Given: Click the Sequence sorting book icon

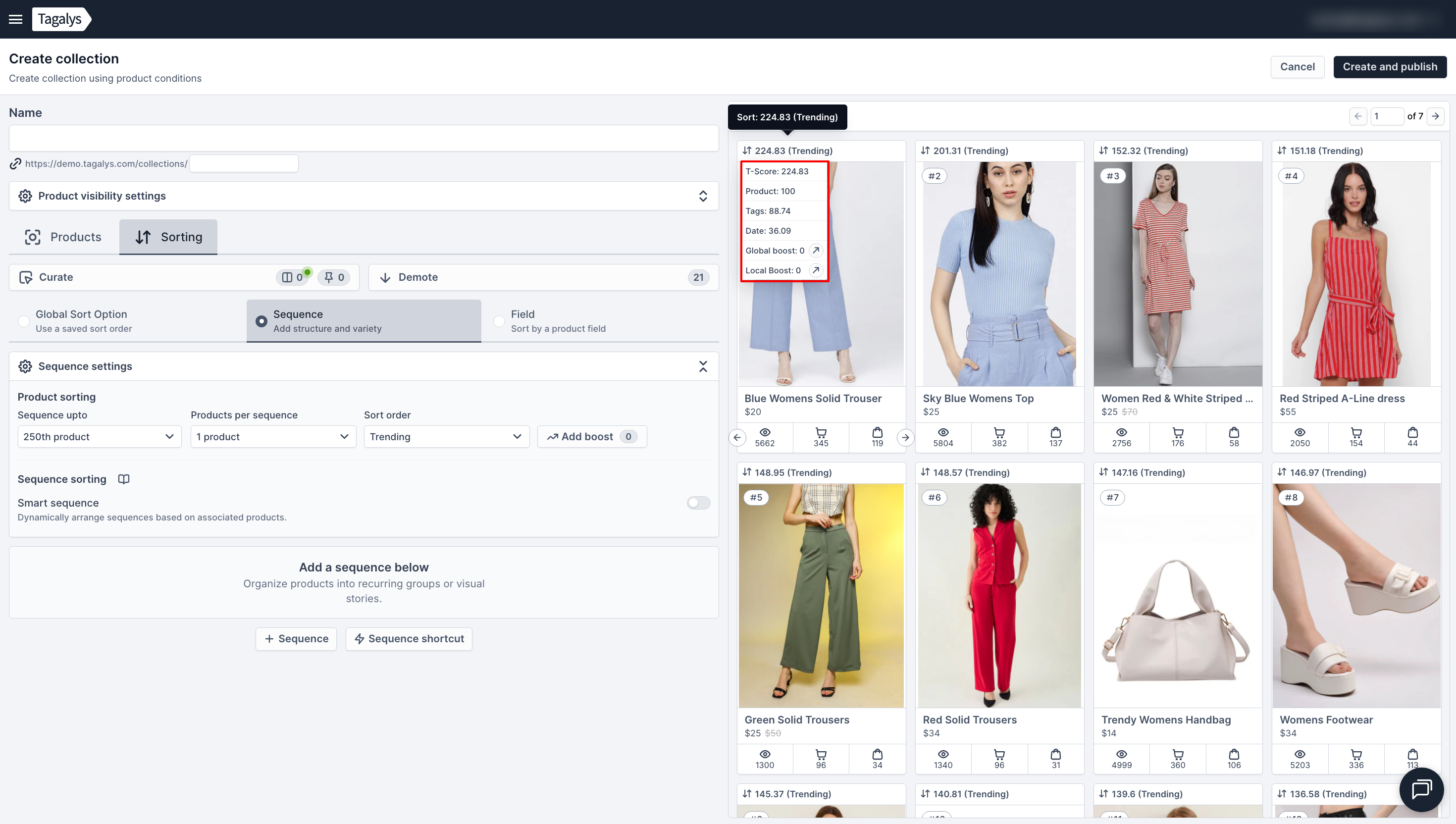Looking at the screenshot, I should pos(123,479).
